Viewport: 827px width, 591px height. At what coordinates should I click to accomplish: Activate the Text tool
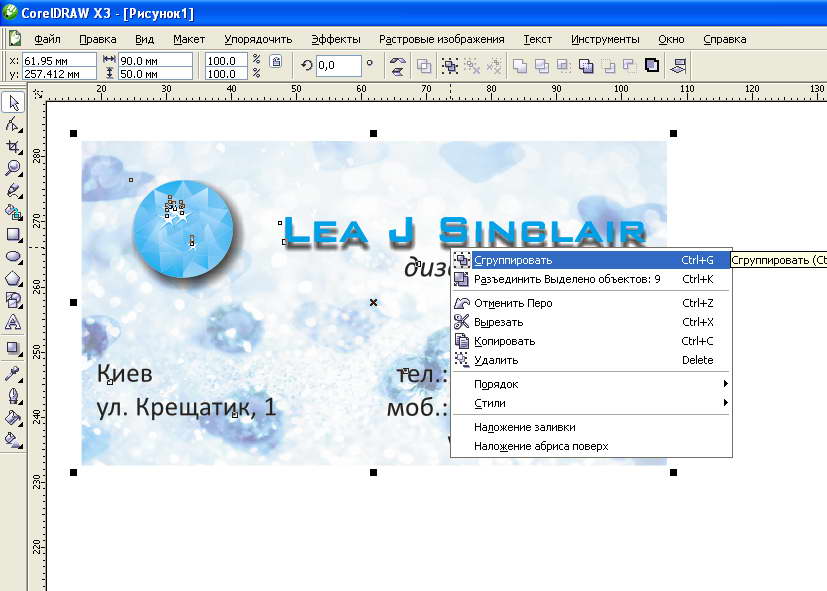click(x=14, y=322)
